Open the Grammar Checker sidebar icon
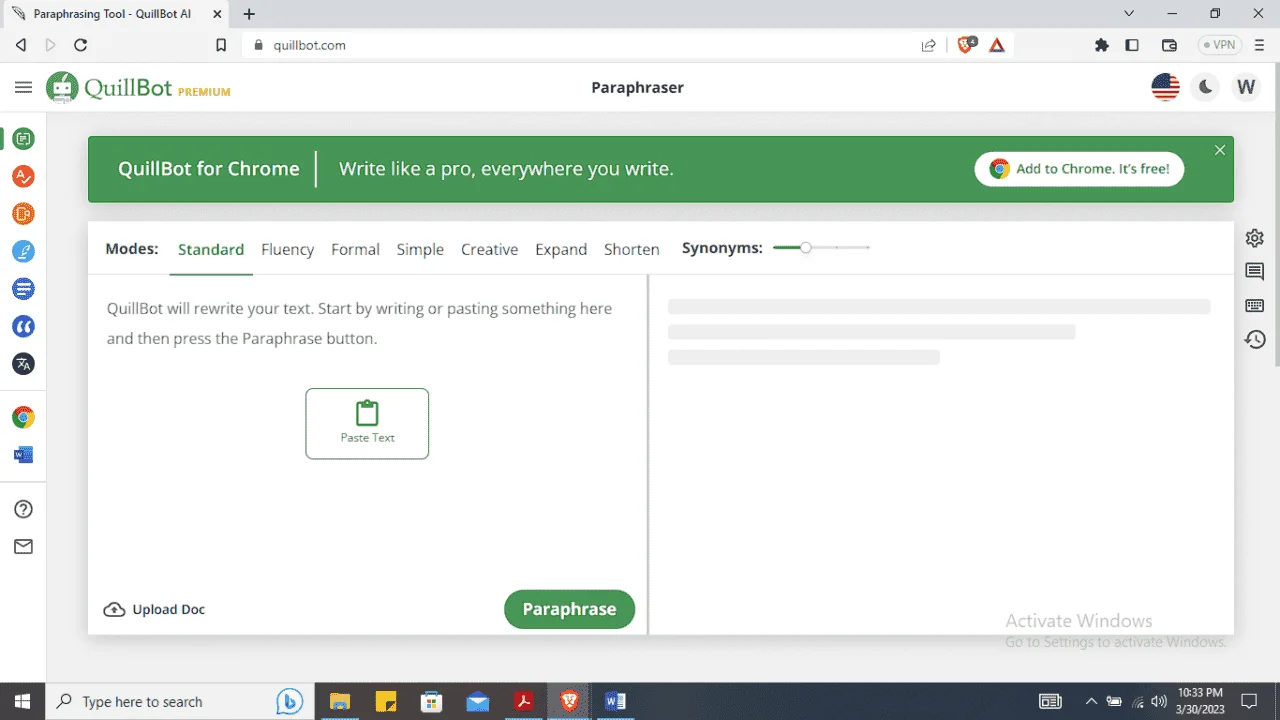1280x720 pixels. tap(23, 177)
